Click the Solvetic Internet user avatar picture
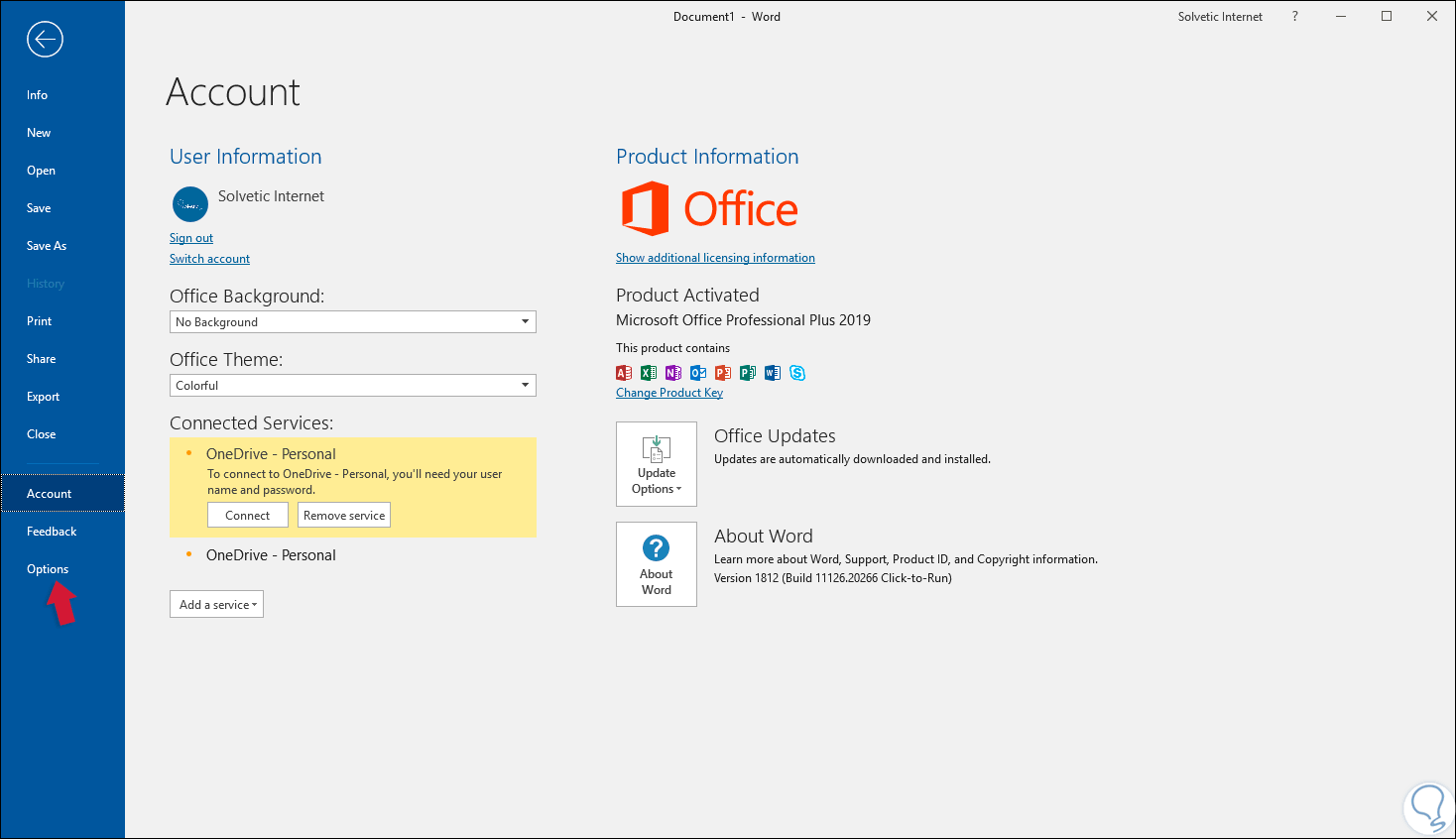The width and height of the screenshot is (1456, 839). (189, 204)
